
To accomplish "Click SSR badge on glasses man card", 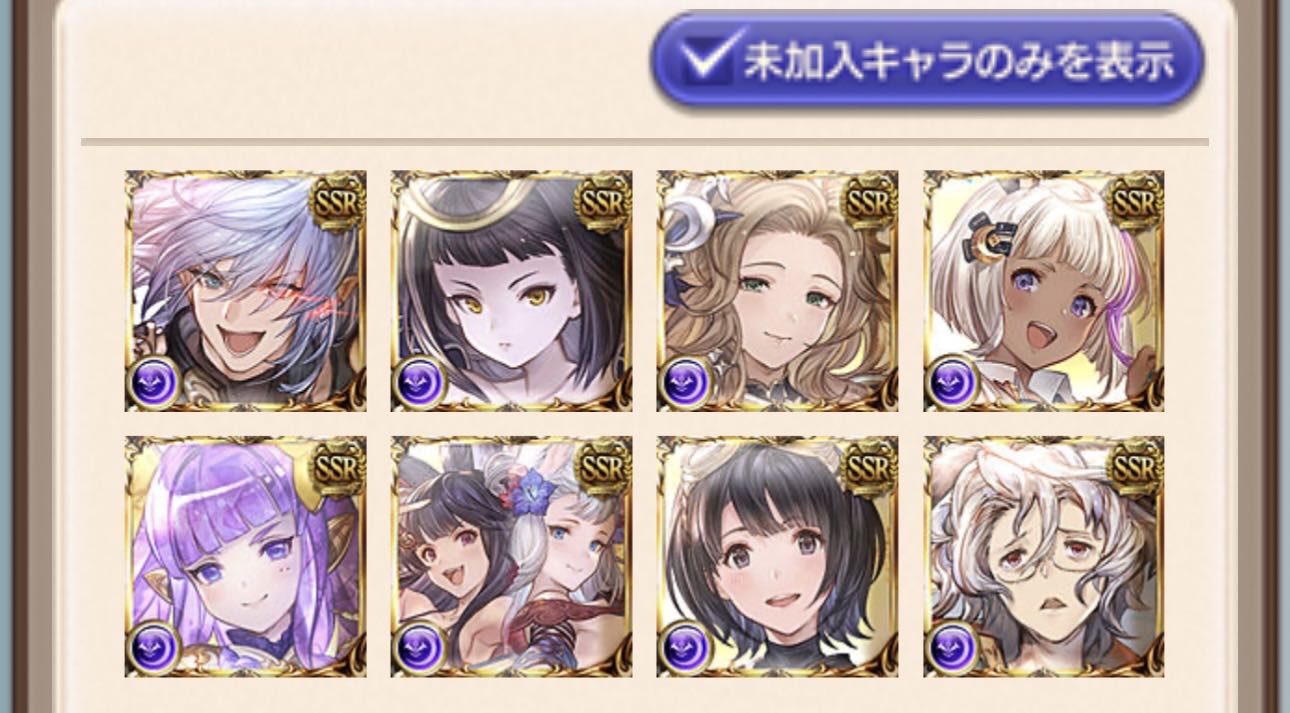I will pyautogui.click(x=1135, y=469).
